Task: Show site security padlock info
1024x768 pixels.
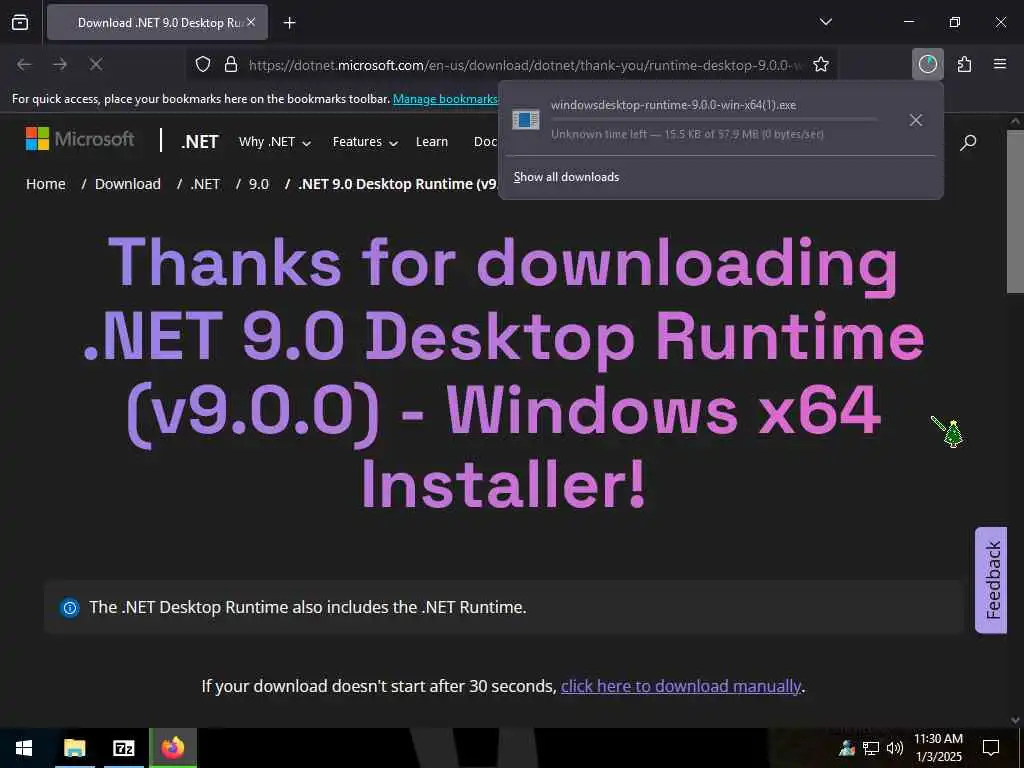Action: 231,64
